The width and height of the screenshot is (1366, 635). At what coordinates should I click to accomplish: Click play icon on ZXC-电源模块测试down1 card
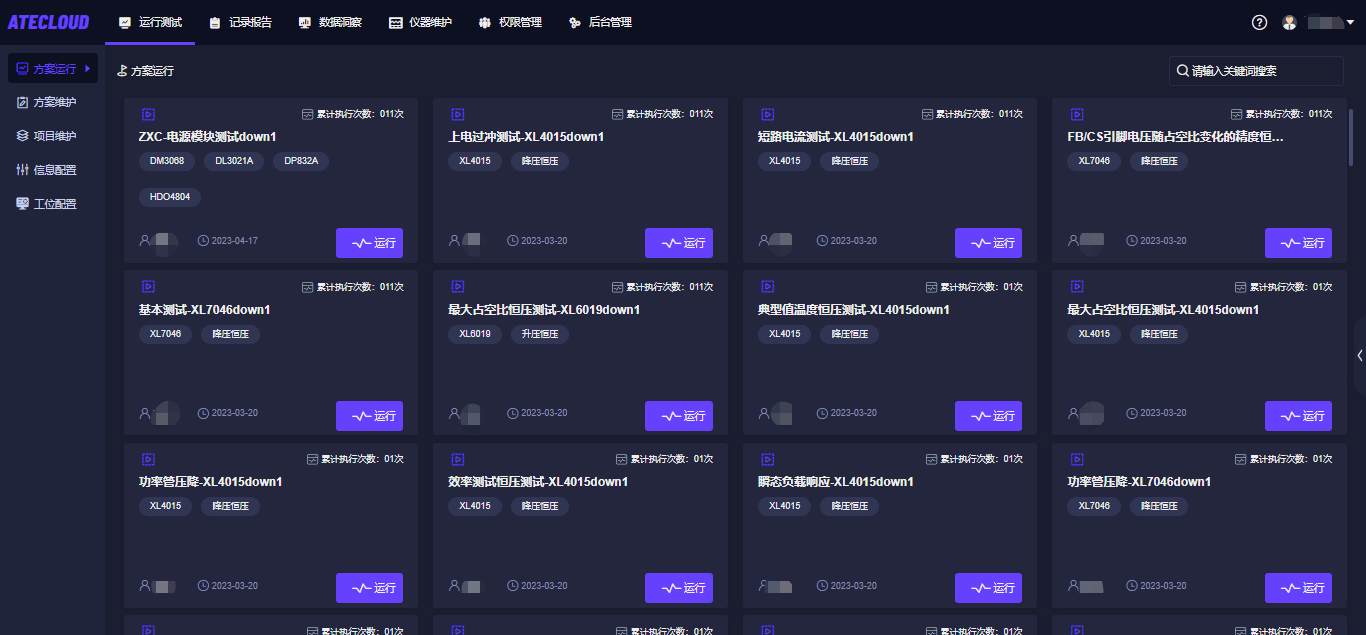[x=148, y=114]
